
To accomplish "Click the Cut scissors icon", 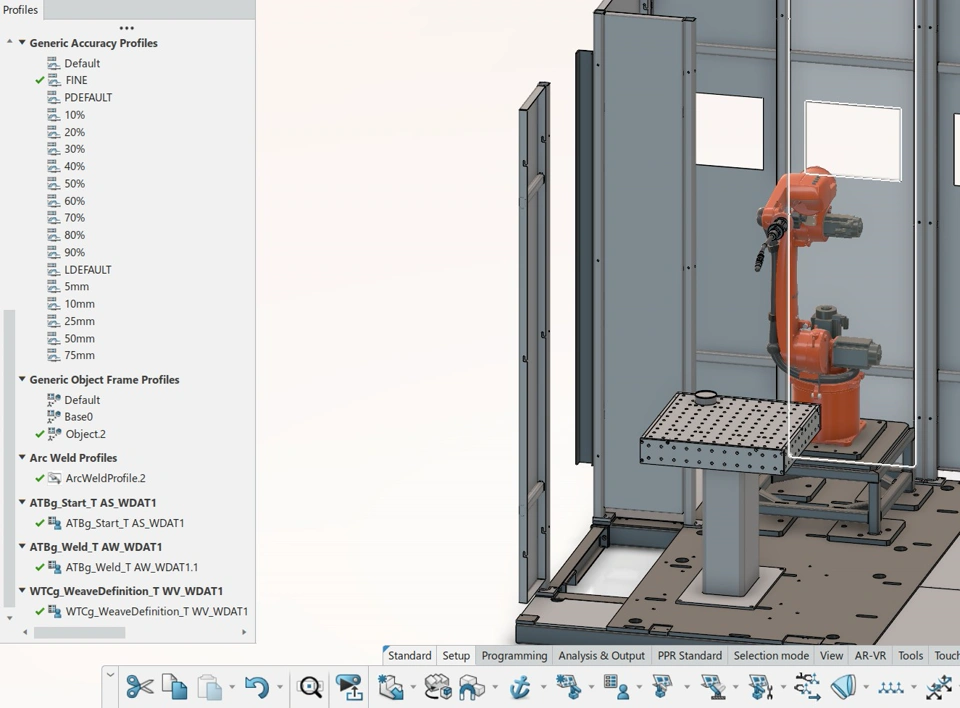I will [x=140, y=687].
